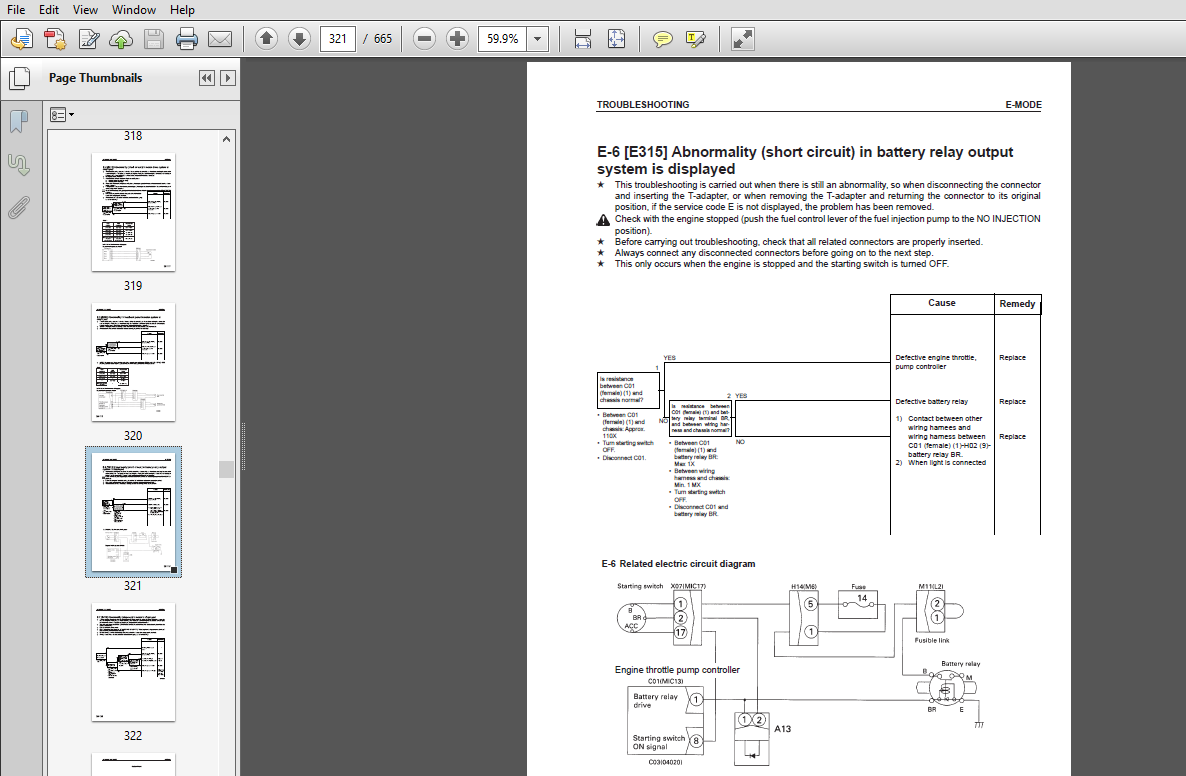
Task: Click the Defective battery relay cause text
Action: pyautogui.click(x=931, y=402)
